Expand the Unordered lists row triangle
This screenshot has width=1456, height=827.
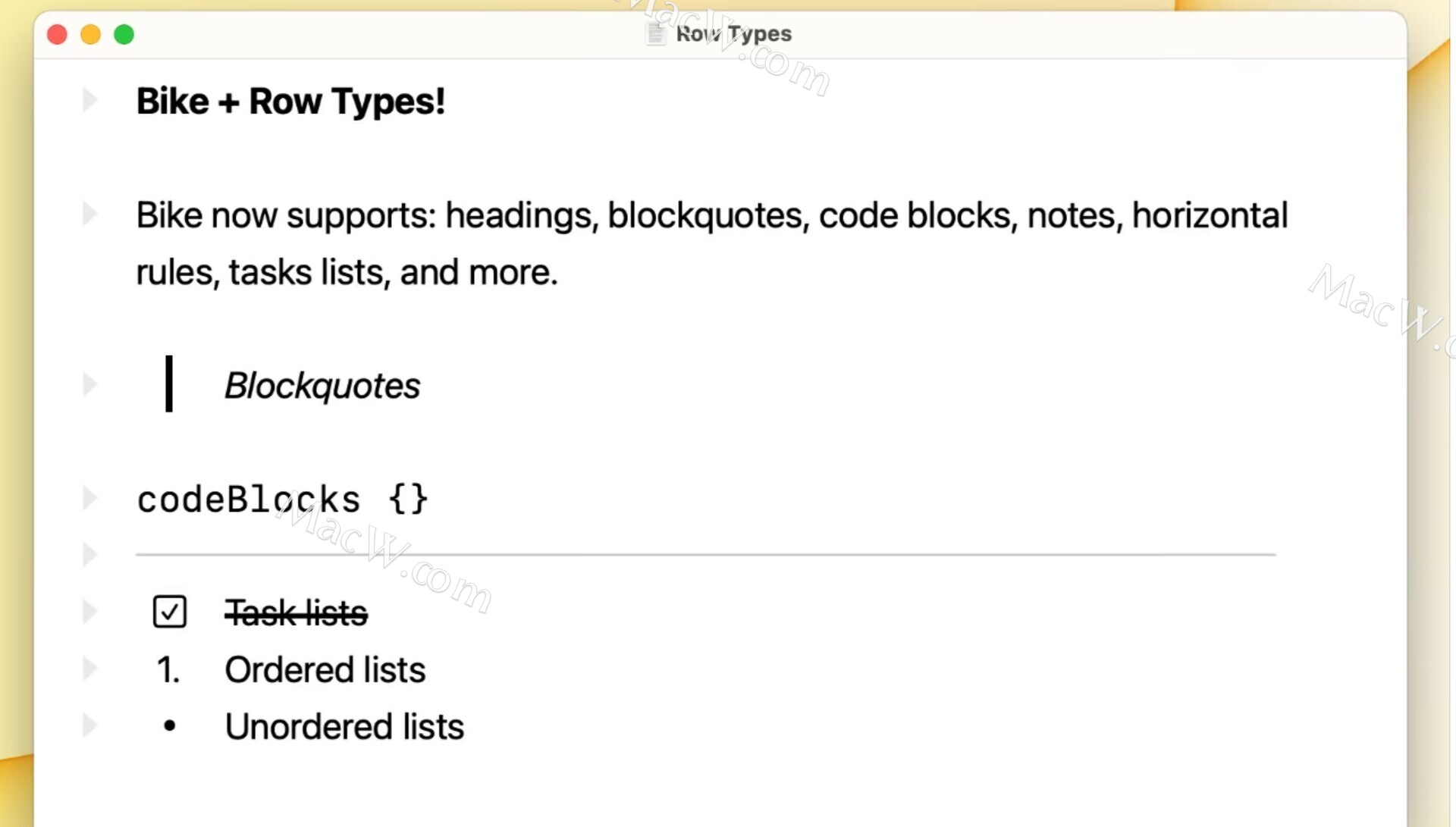click(x=89, y=725)
